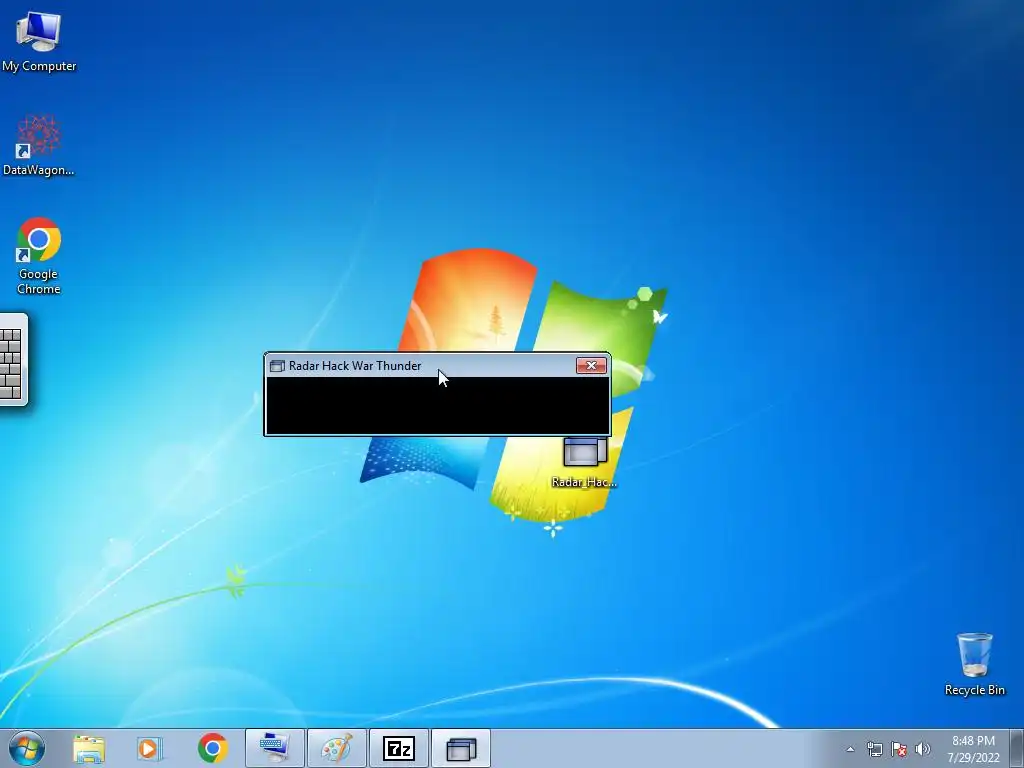Select the DataWagon desktop shortcut
This screenshot has width=1024, height=768.
[39, 146]
